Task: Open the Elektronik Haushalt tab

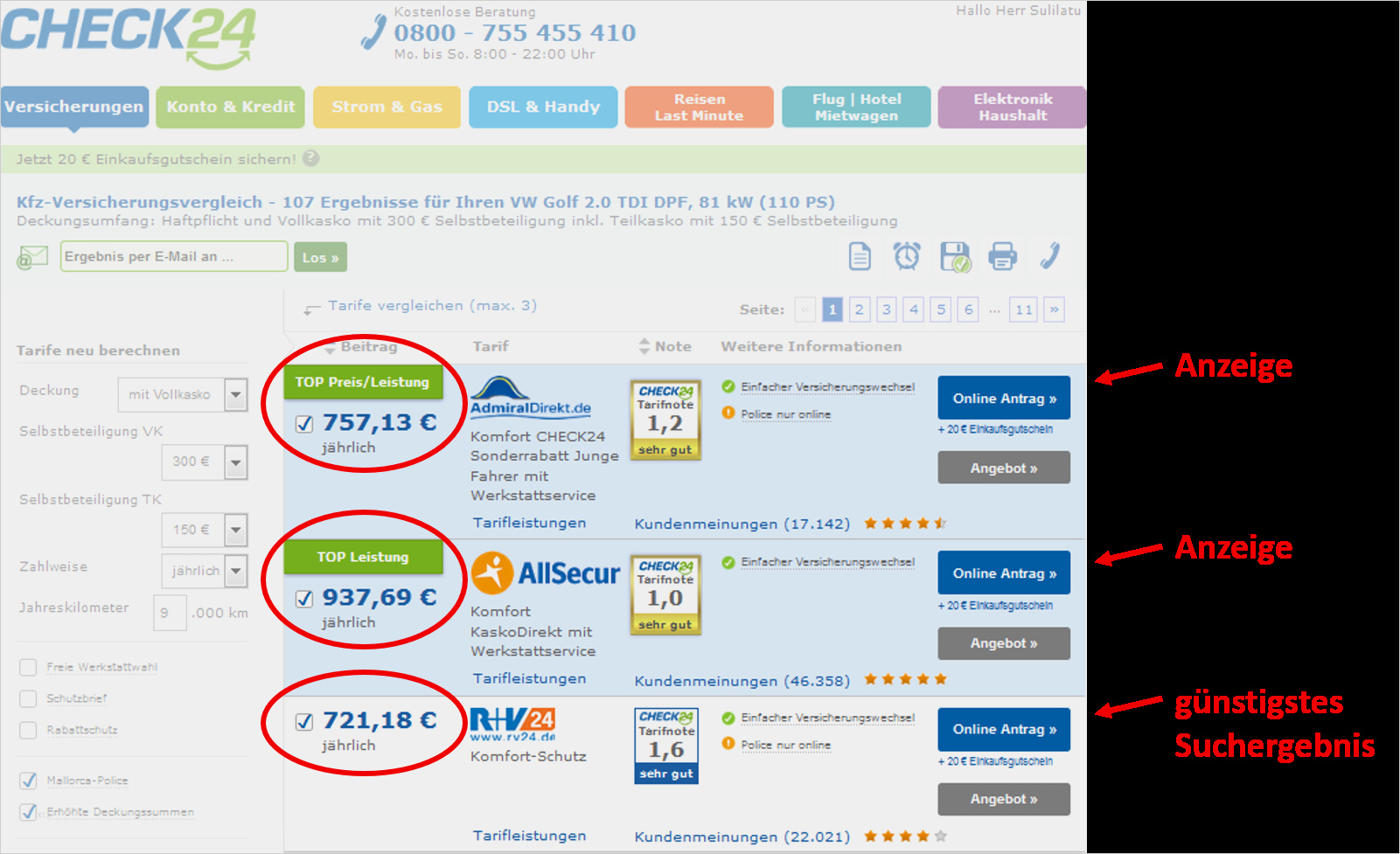Action: [x=1013, y=107]
